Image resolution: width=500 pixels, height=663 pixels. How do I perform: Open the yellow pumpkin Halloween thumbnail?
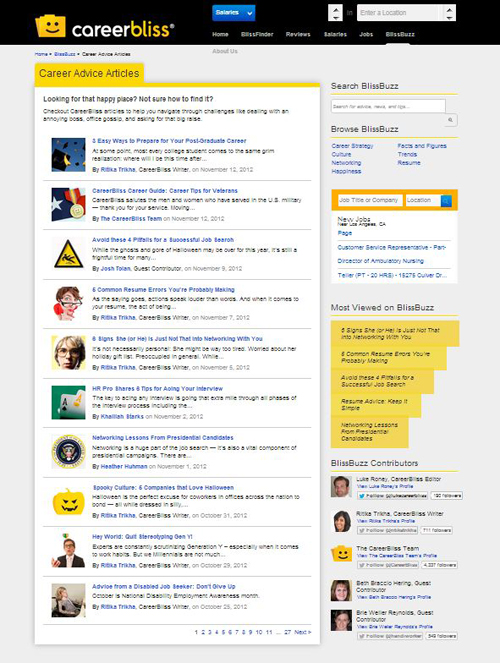pyautogui.click(x=68, y=501)
